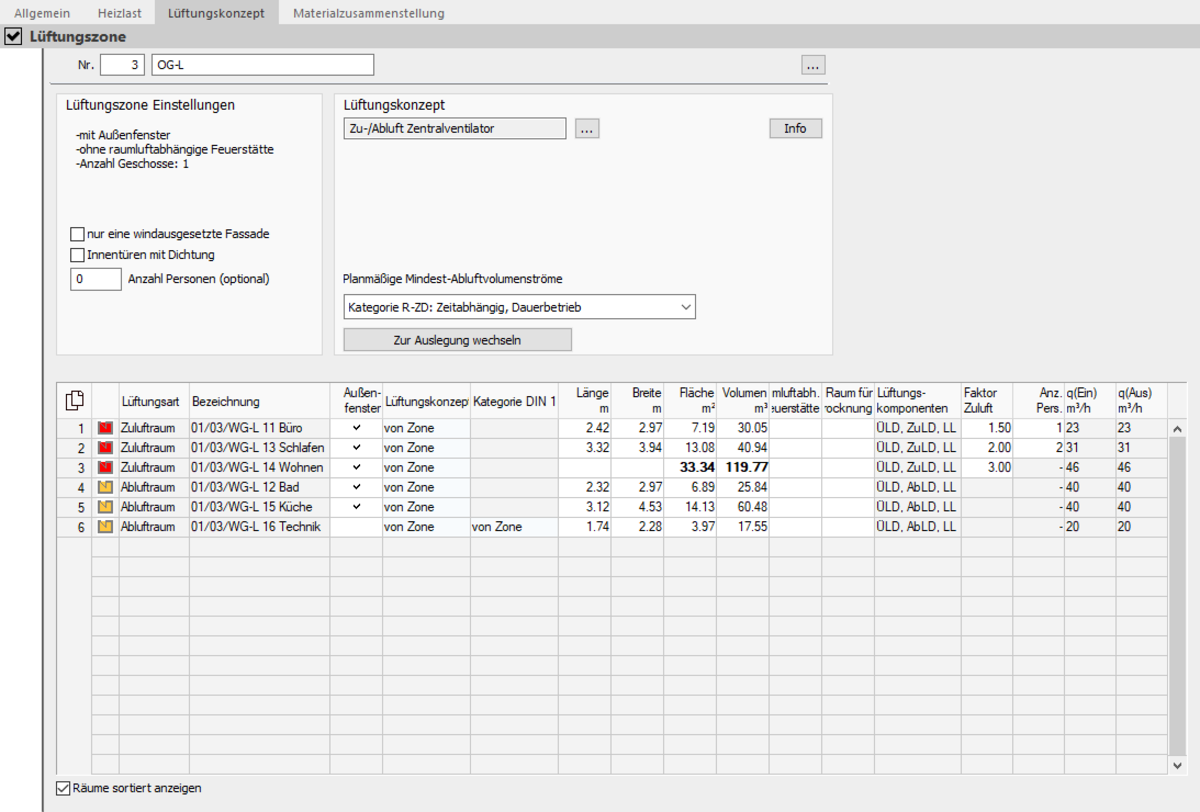Open Lüftungsart cell of Büro row
1200x812 pixels.
pos(154,427)
